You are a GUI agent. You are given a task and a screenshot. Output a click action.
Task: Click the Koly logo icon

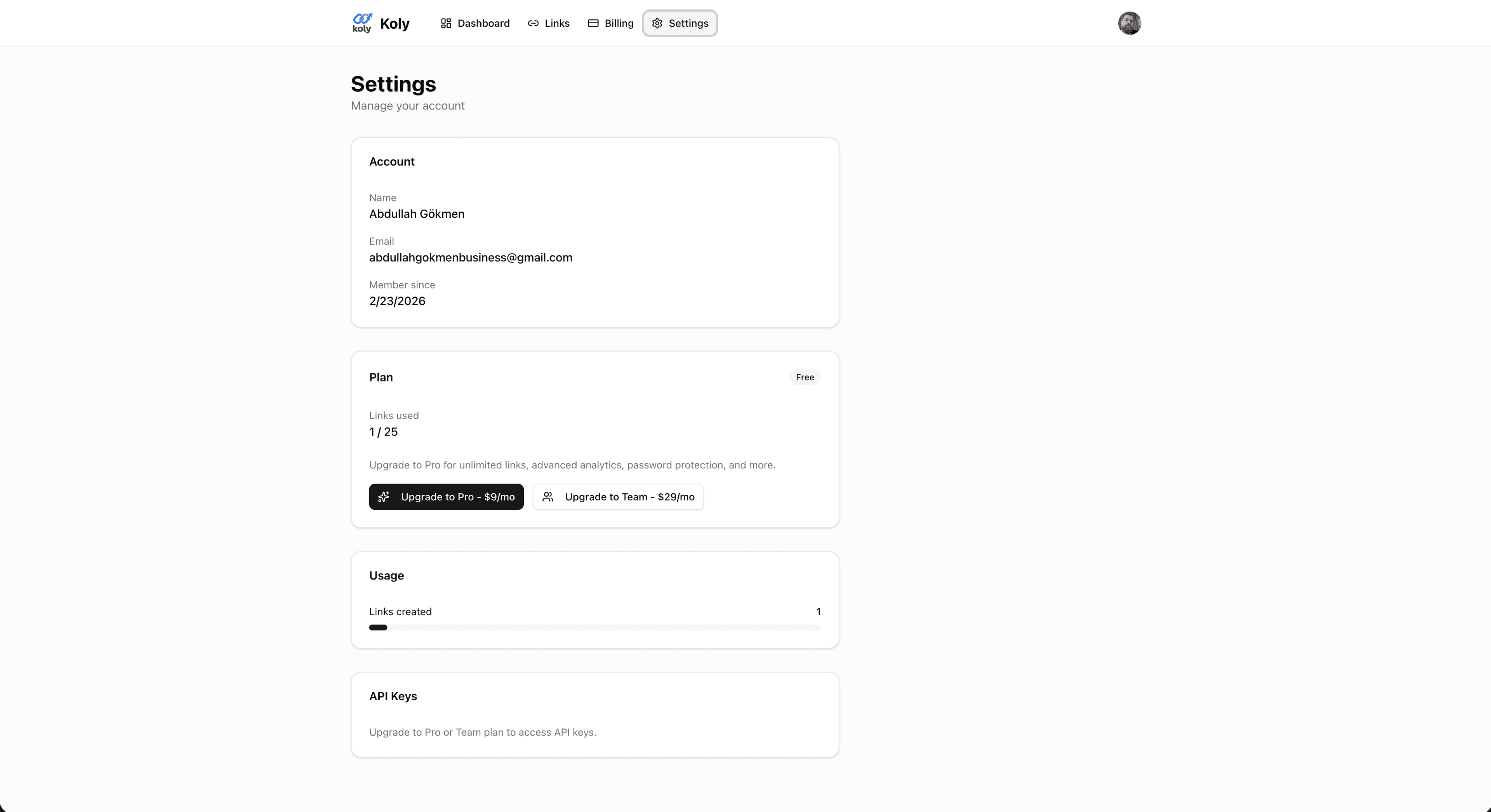coord(362,23)
